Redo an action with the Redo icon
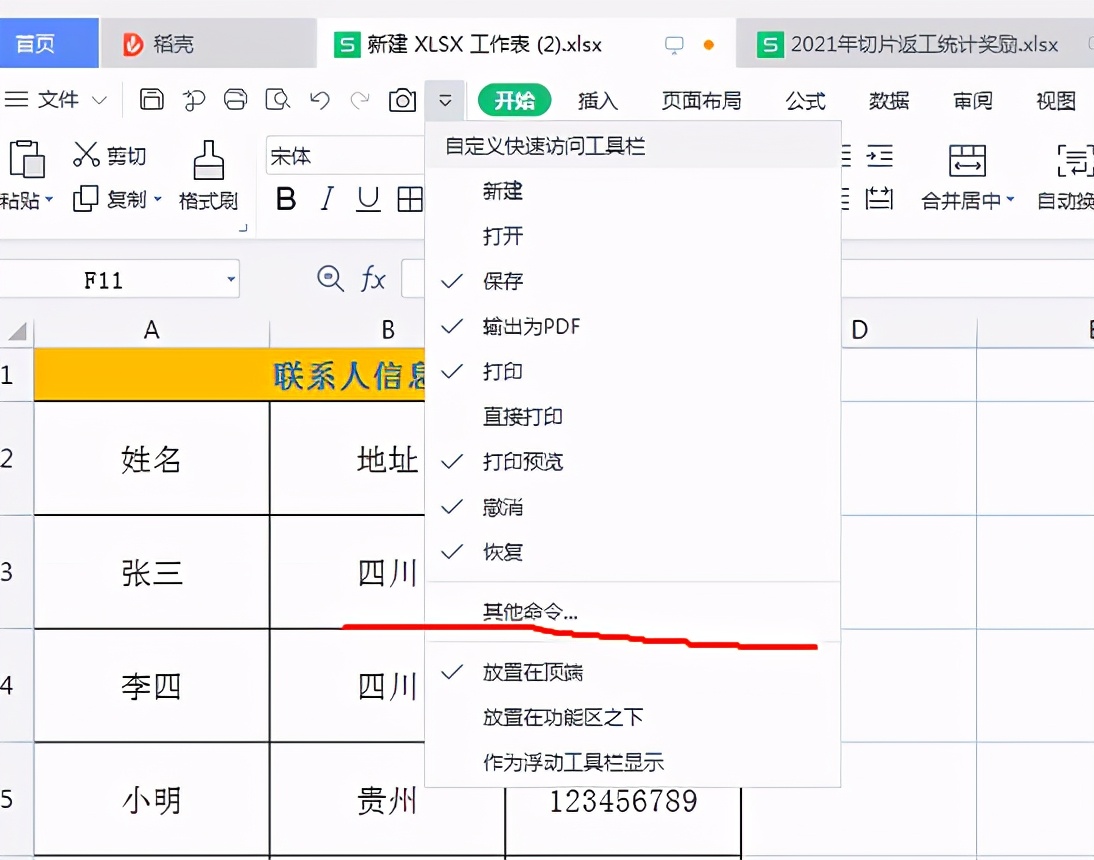The image size is (1094, 860). 360,100
